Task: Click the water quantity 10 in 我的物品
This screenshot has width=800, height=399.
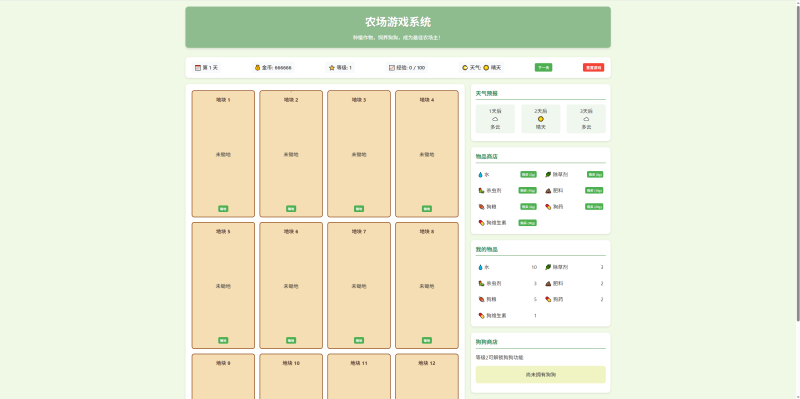Action: [x=534, y=267]
